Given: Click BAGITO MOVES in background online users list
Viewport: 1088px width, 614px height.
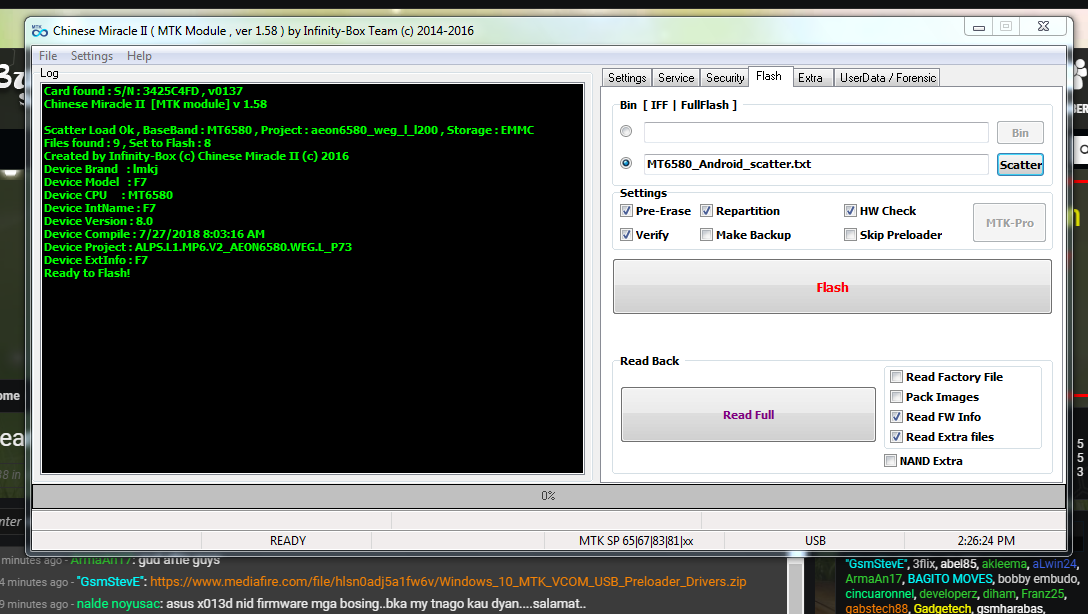Looking at the screenshot, I should pos(950,579).
